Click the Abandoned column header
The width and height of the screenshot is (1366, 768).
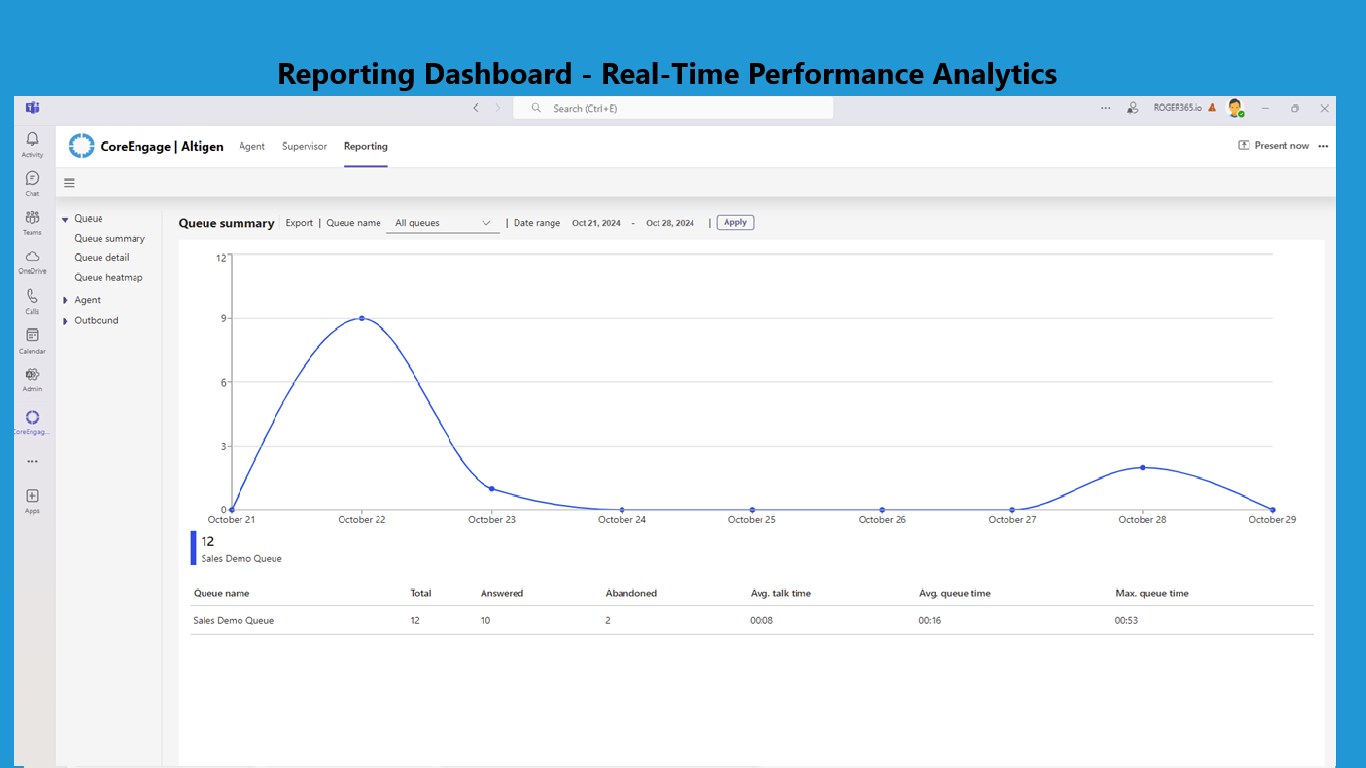coord(631,593)
